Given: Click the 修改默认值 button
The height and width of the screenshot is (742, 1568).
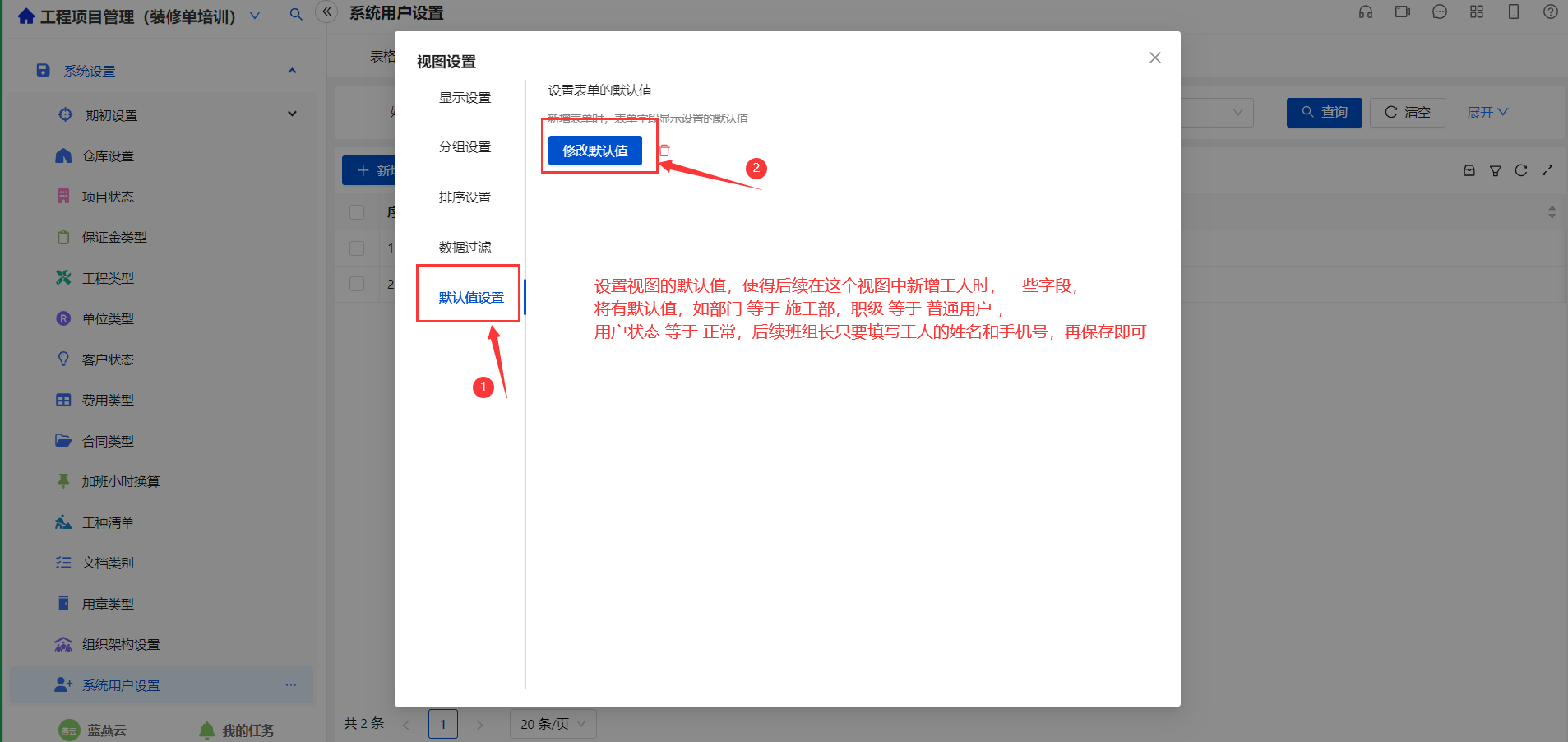Looking at the screenshot, I should pyautogui.click(x=595, y=151).
